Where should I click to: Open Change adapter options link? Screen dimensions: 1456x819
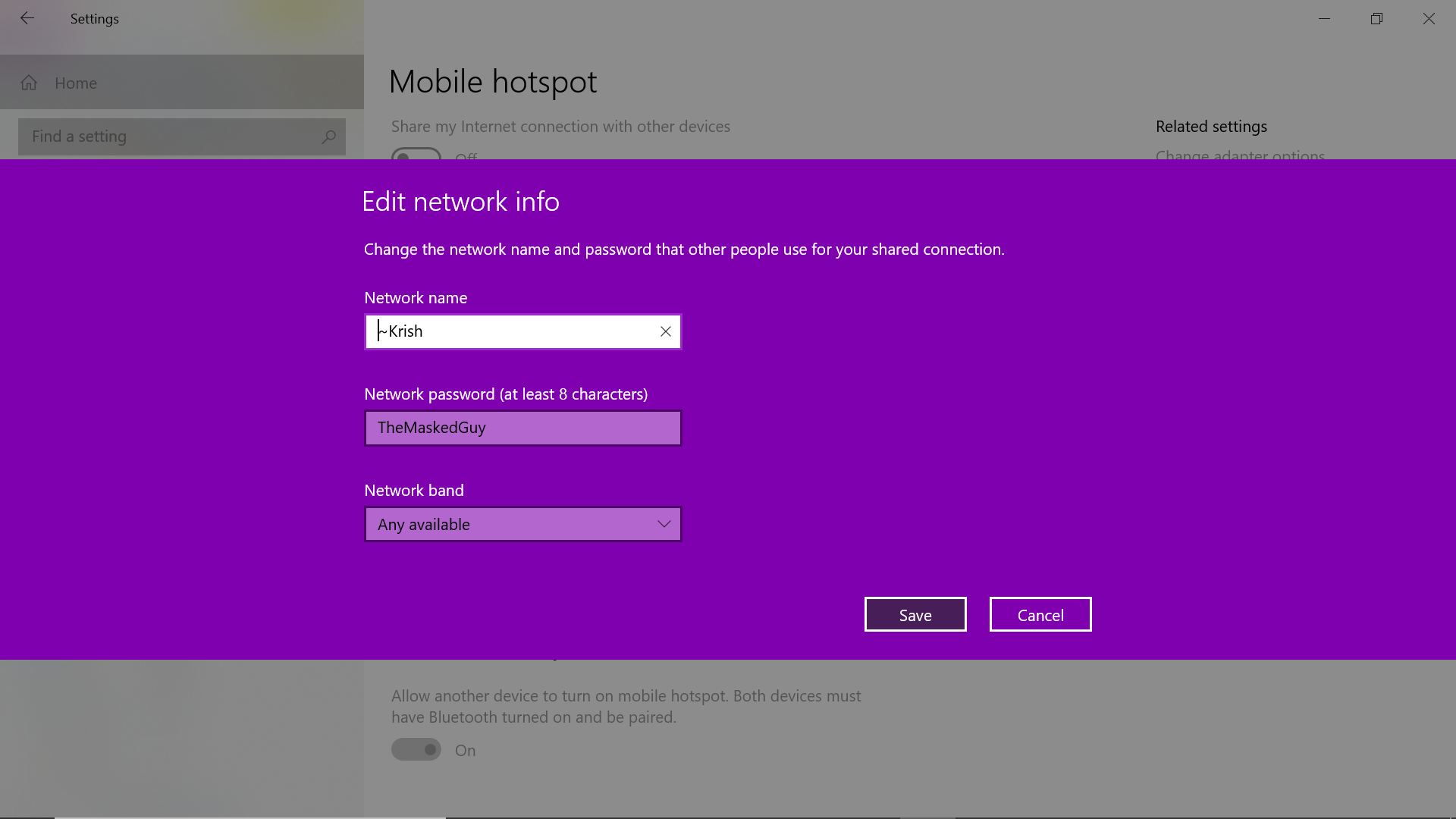[1239, 155]
